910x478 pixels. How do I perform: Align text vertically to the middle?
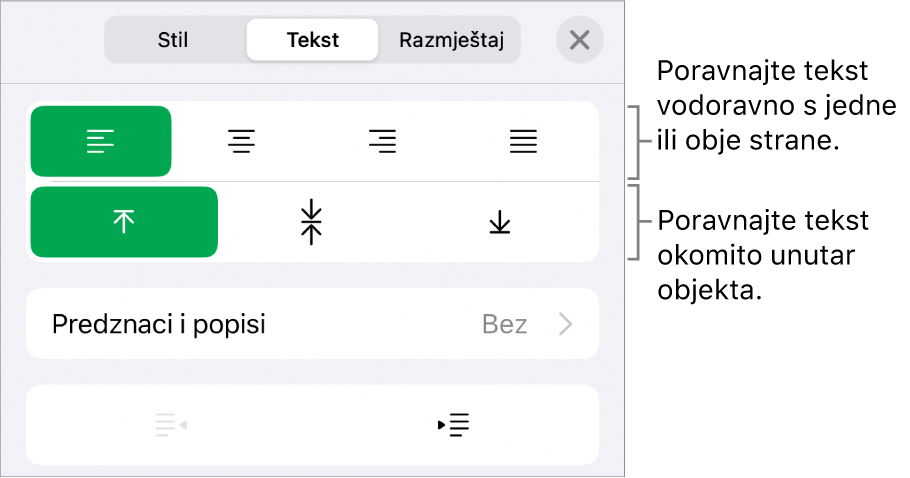coord(312,223)
